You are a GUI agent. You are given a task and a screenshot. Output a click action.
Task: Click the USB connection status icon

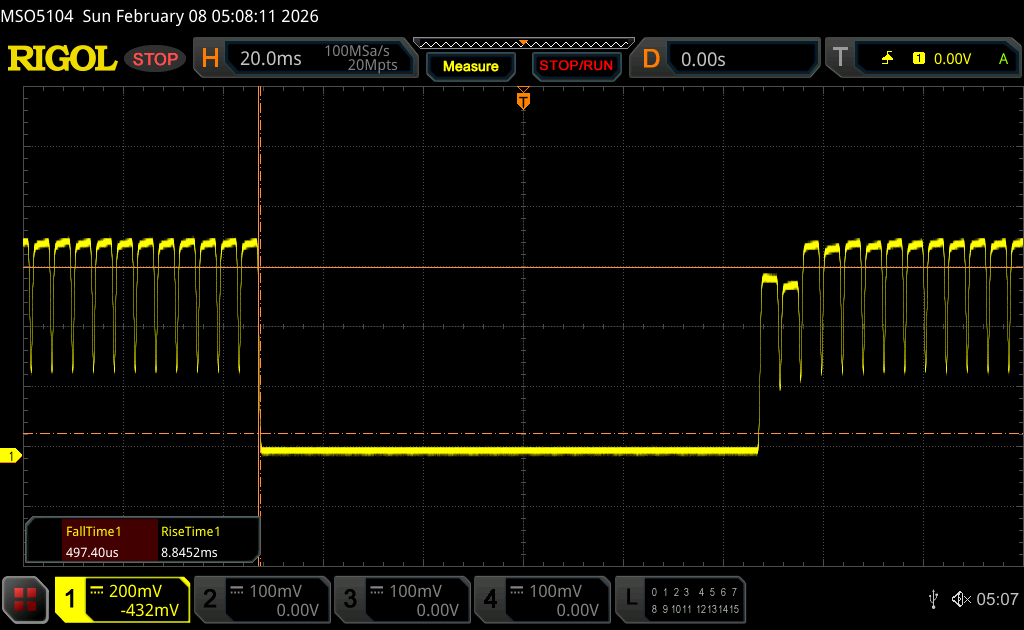point(933,599)
